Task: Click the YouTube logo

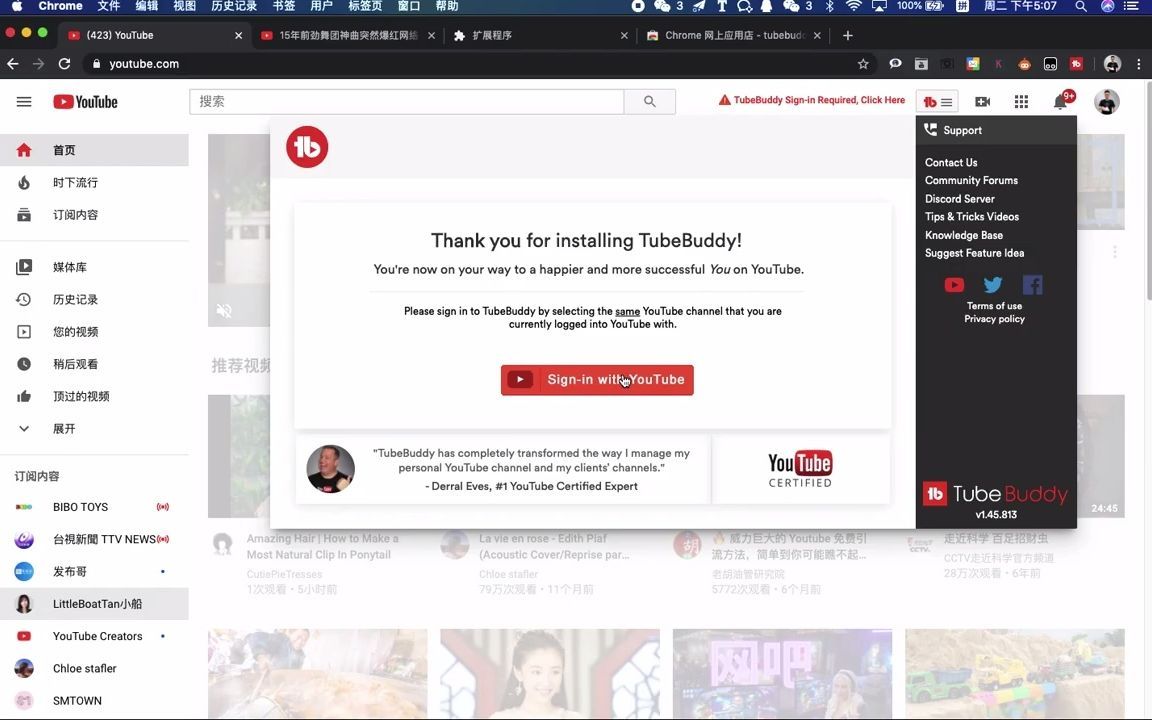Action: point(85,101)
